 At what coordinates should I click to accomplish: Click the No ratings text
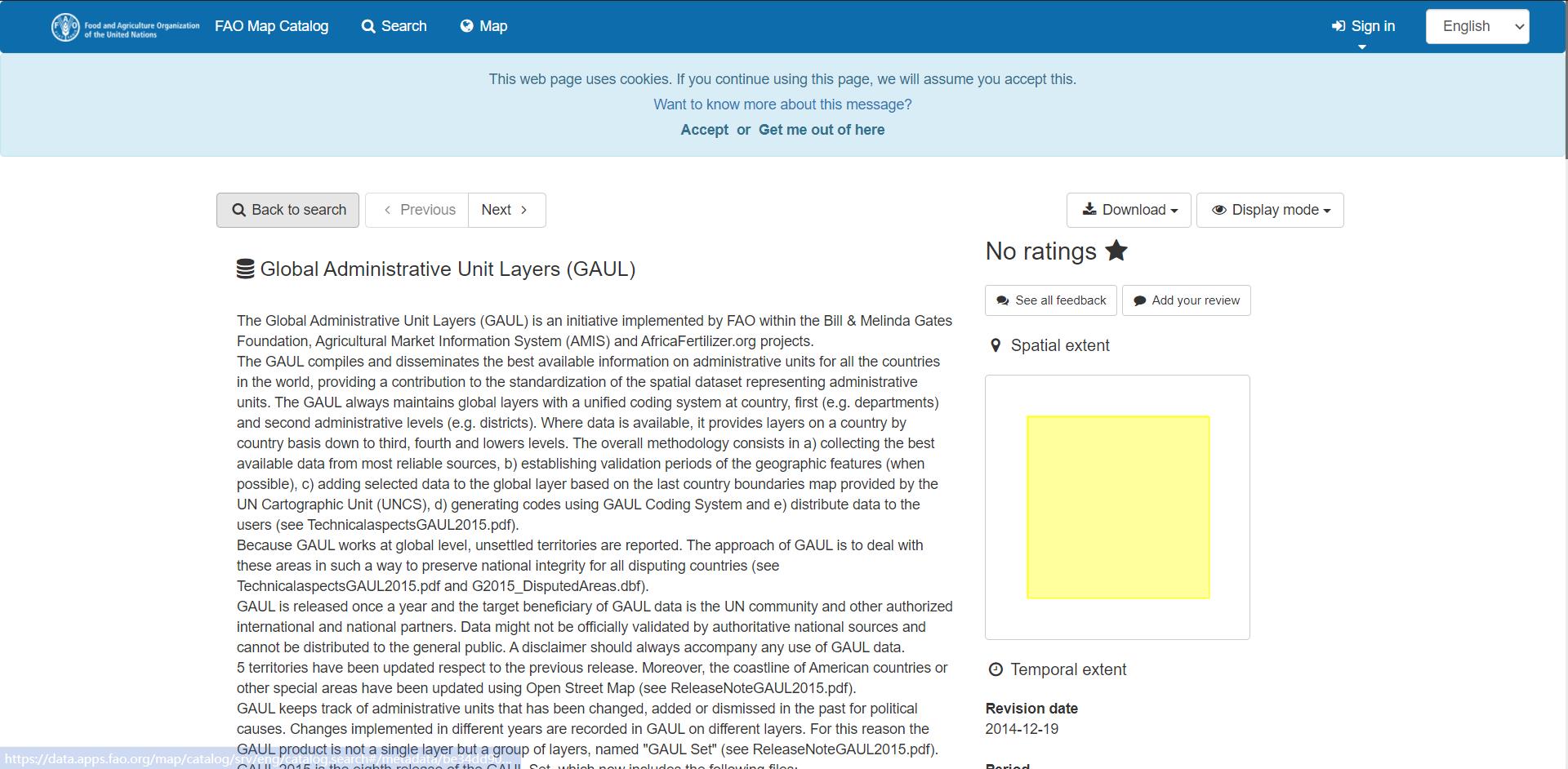tap(1041, 251)
